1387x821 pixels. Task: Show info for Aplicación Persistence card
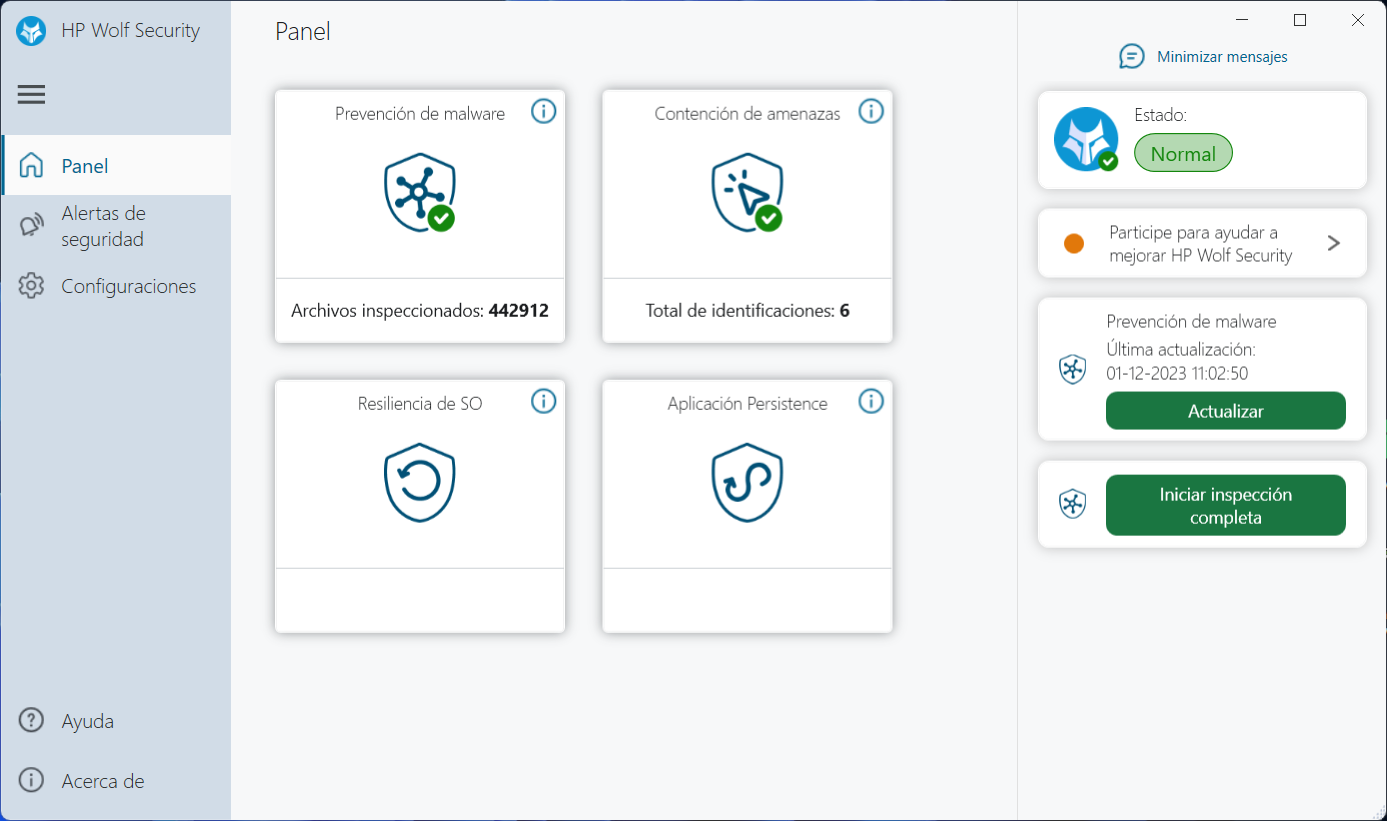tap(871, 401)
